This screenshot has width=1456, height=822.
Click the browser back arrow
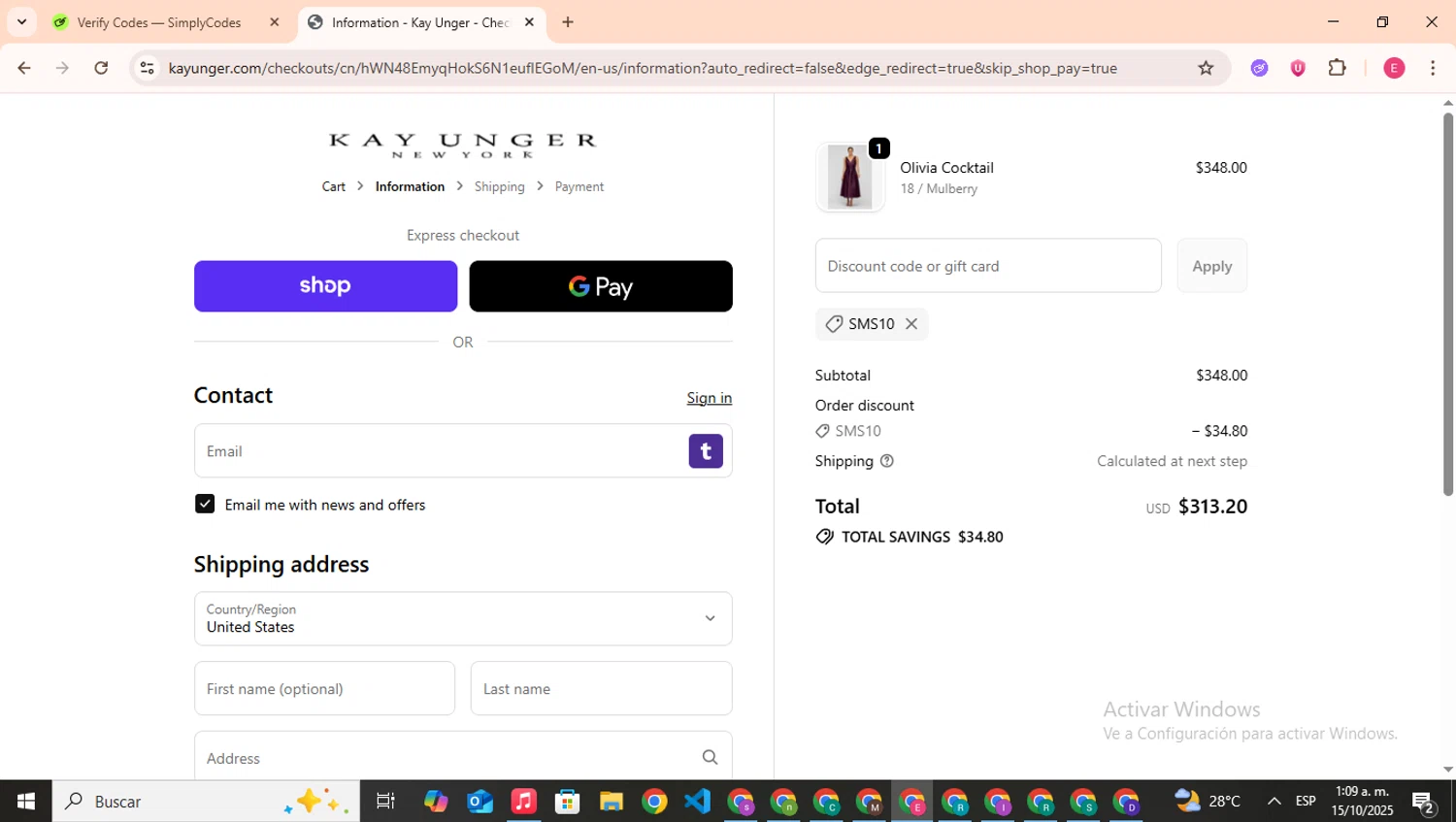click(x=24, y=68)
